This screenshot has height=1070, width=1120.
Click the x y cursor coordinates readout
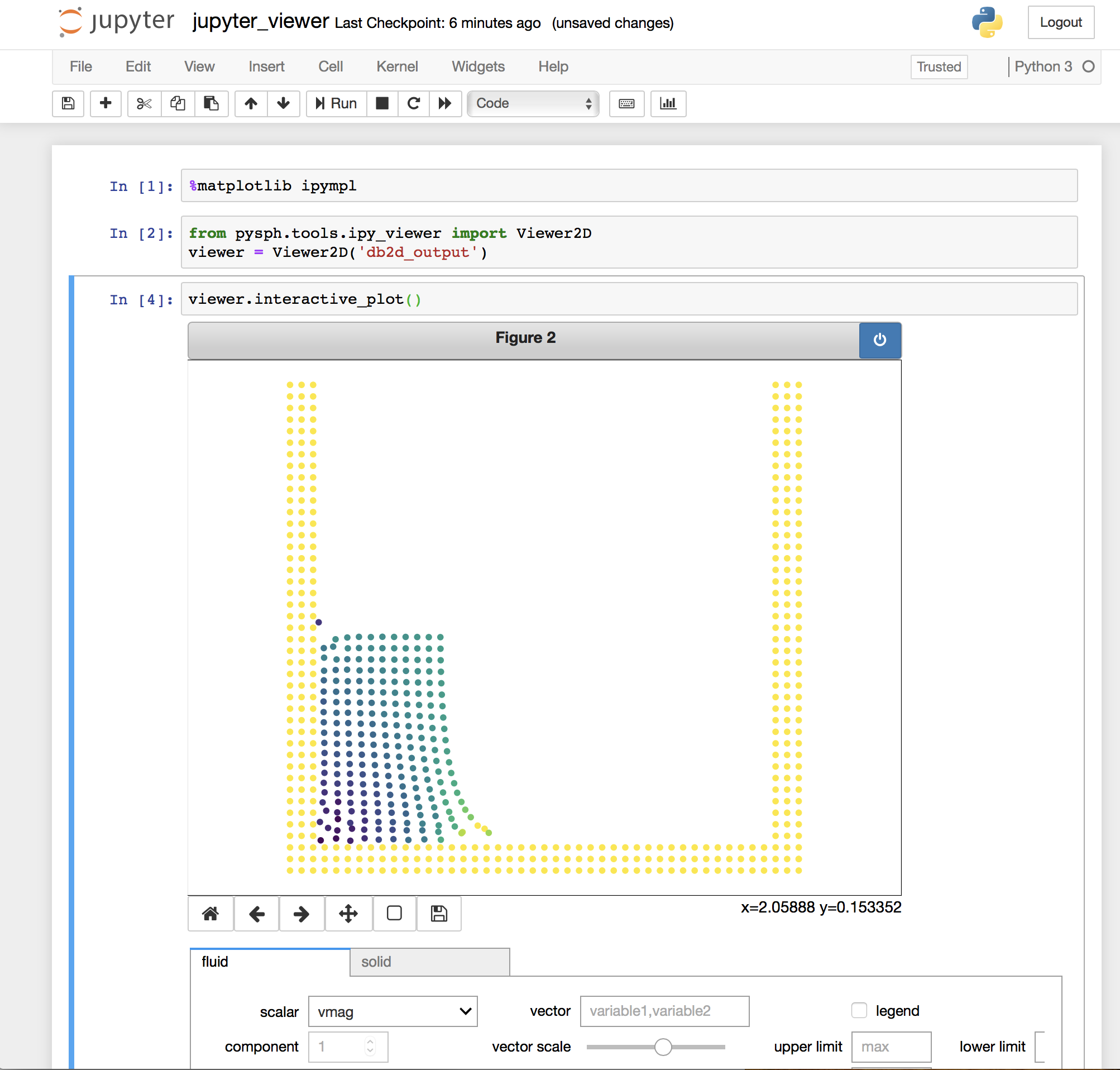click(821, 907)
